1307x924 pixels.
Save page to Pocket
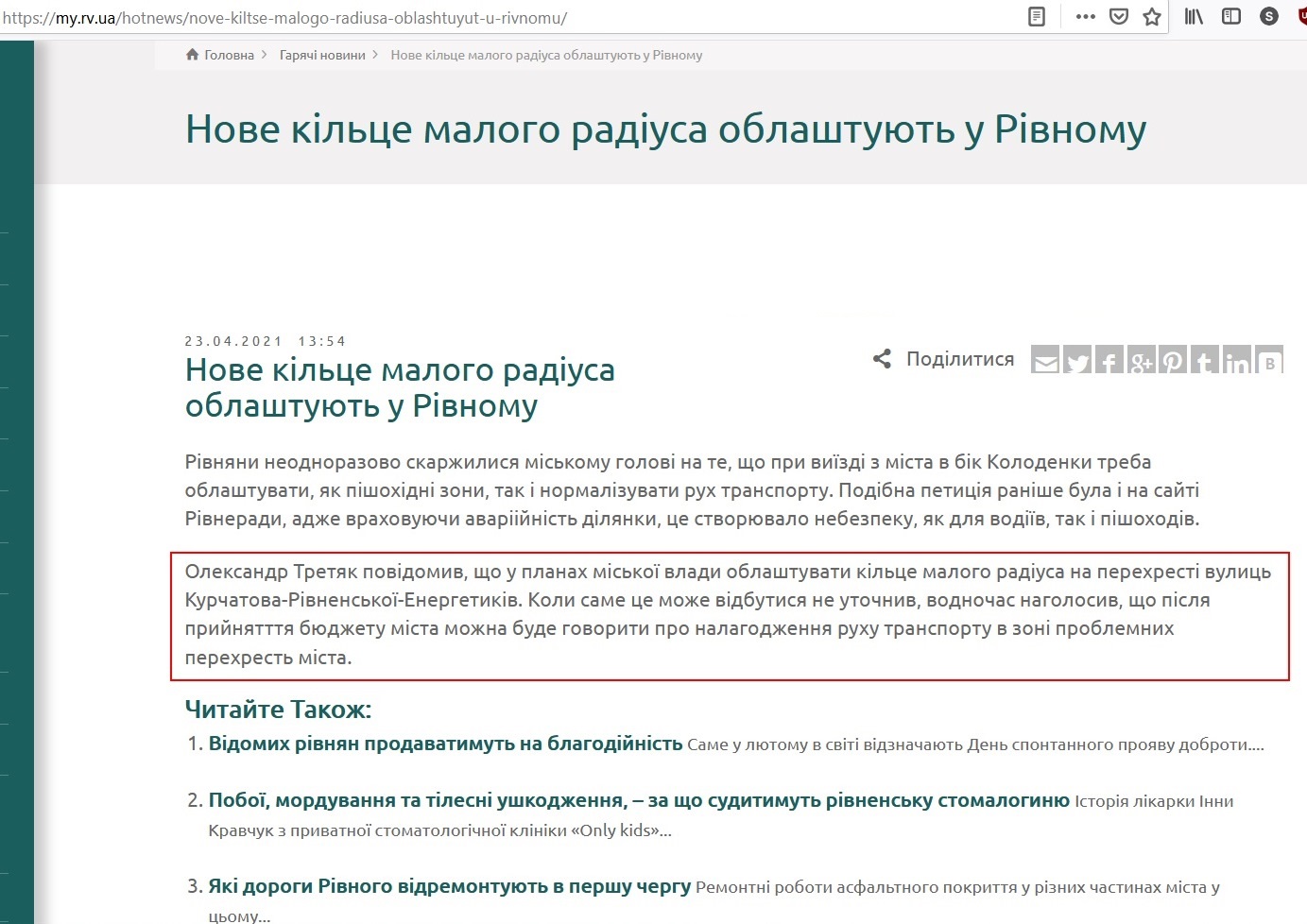[x=1118, y=17]
